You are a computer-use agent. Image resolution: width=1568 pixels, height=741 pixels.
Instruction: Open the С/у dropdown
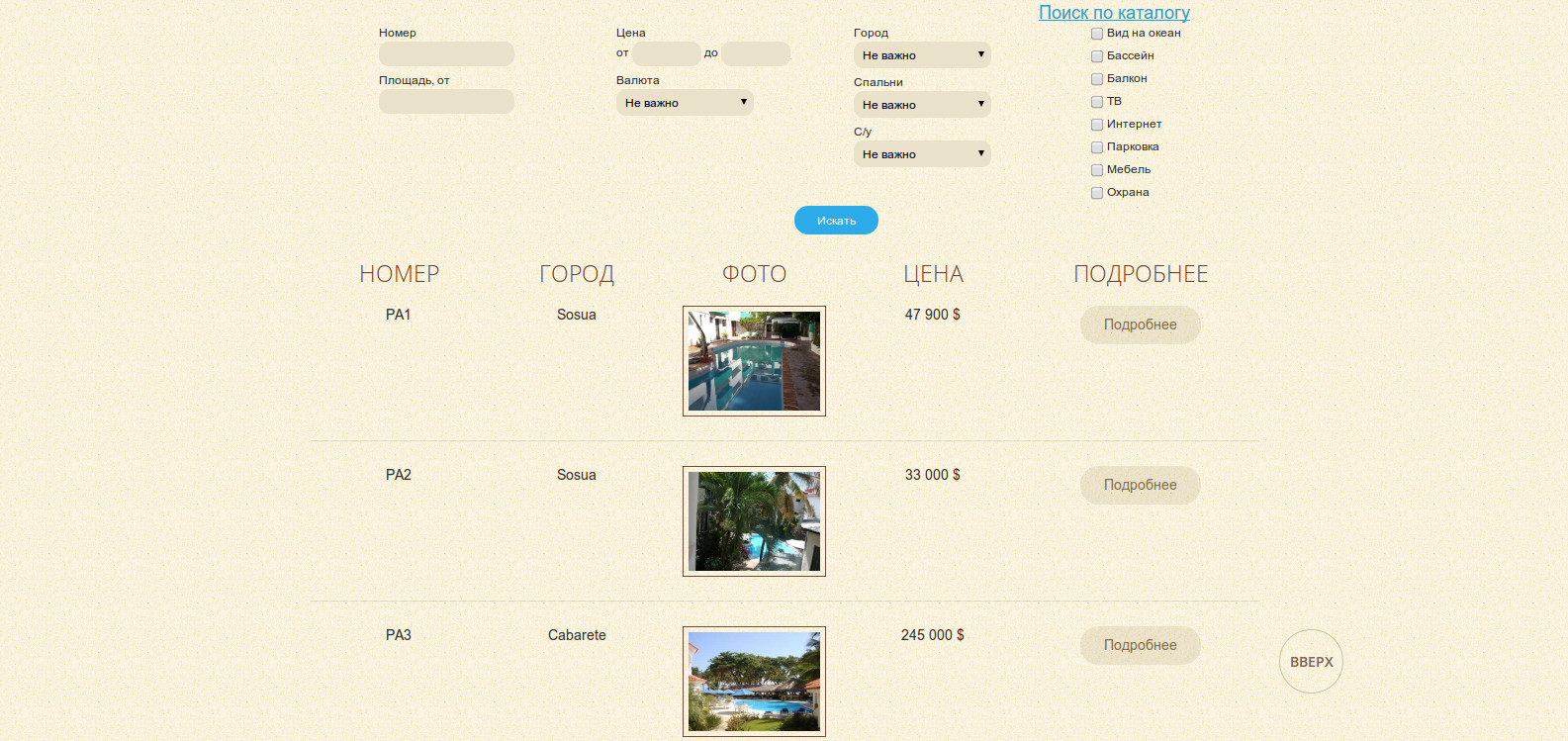pyautogui.click(x=922, y=153)
